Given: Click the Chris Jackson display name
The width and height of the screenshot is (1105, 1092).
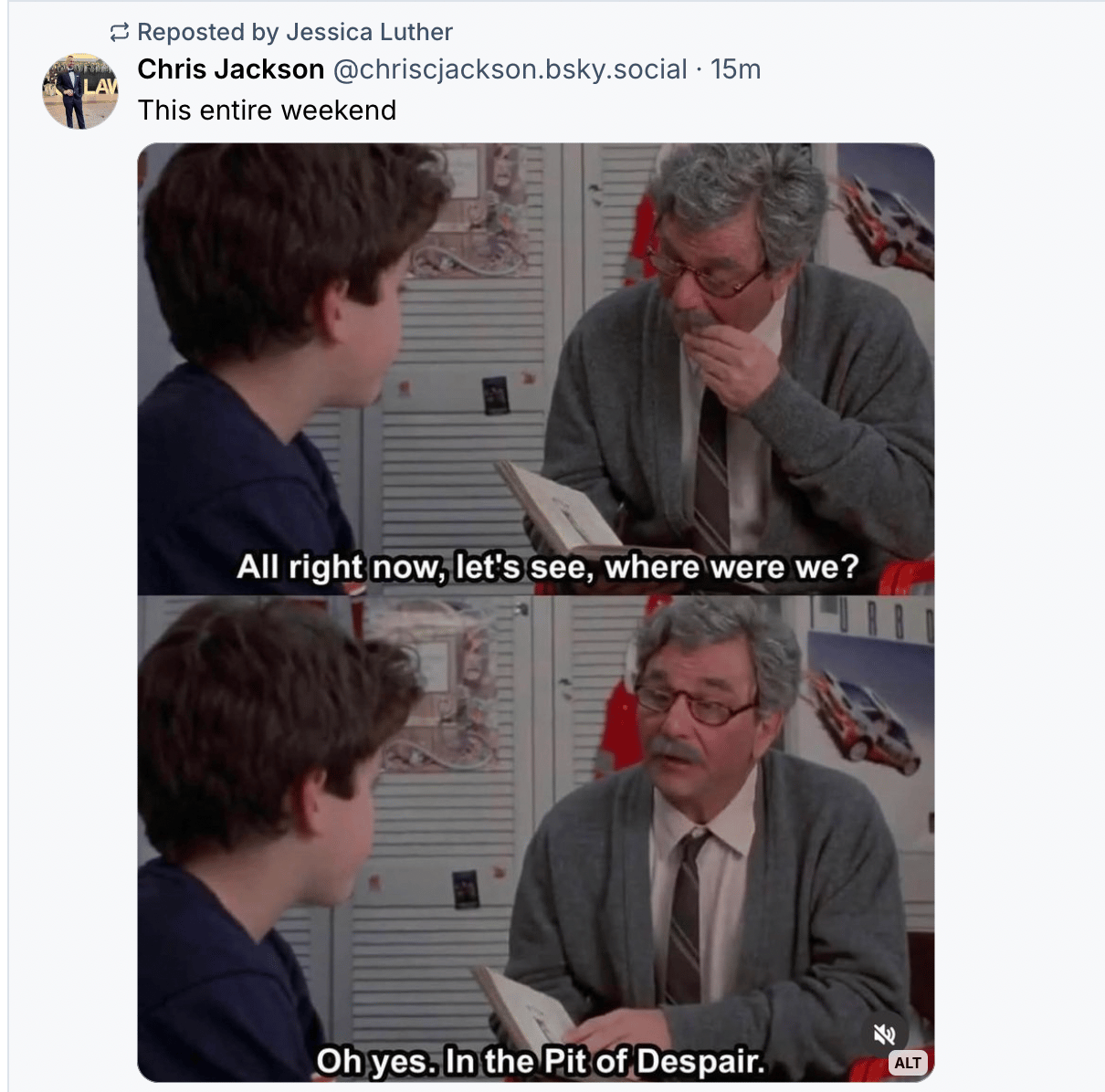Looking at the screenshot, I should 231,69.
